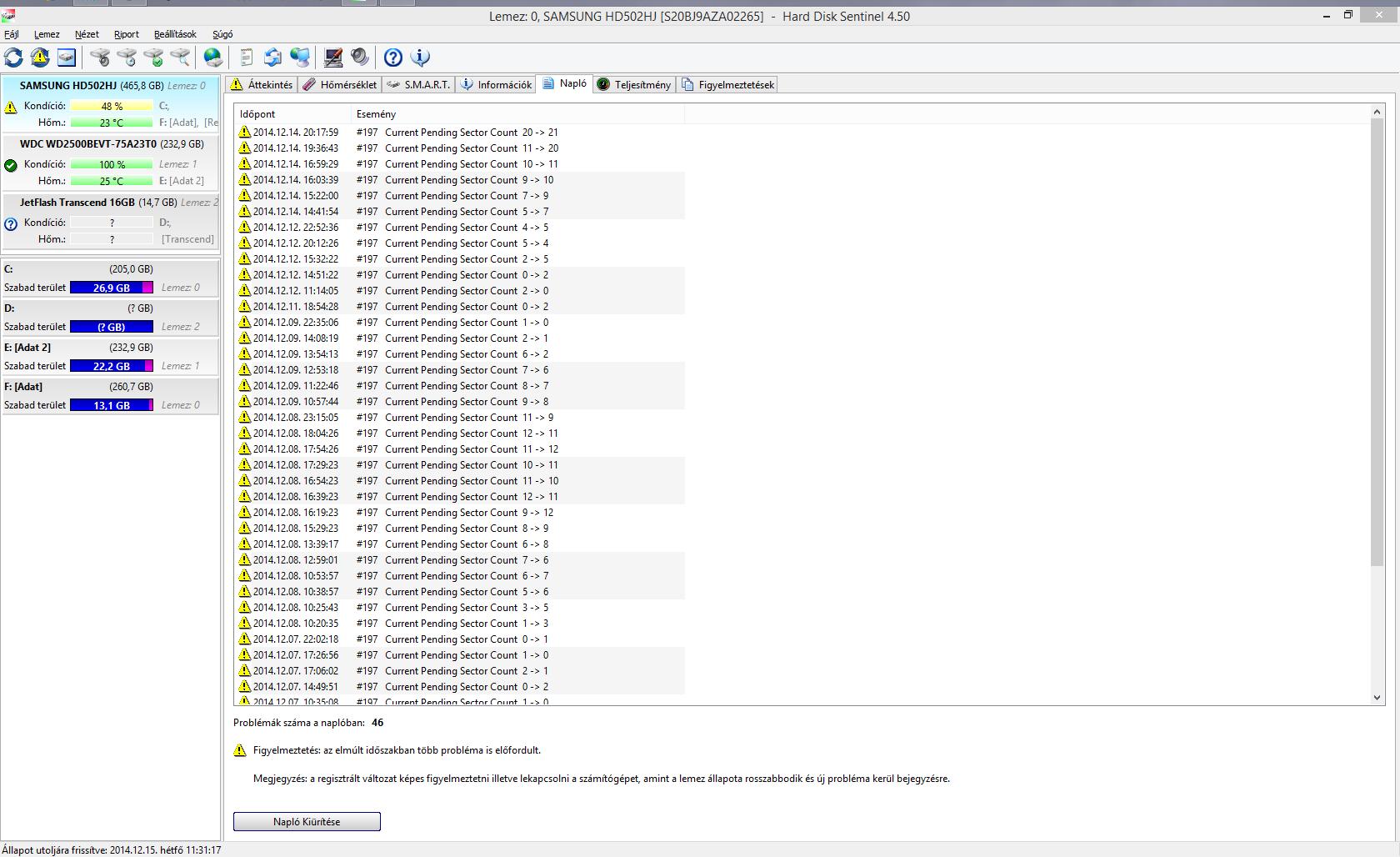
Task: Click the disk image toolbar icon
Action: pos(66,58)
